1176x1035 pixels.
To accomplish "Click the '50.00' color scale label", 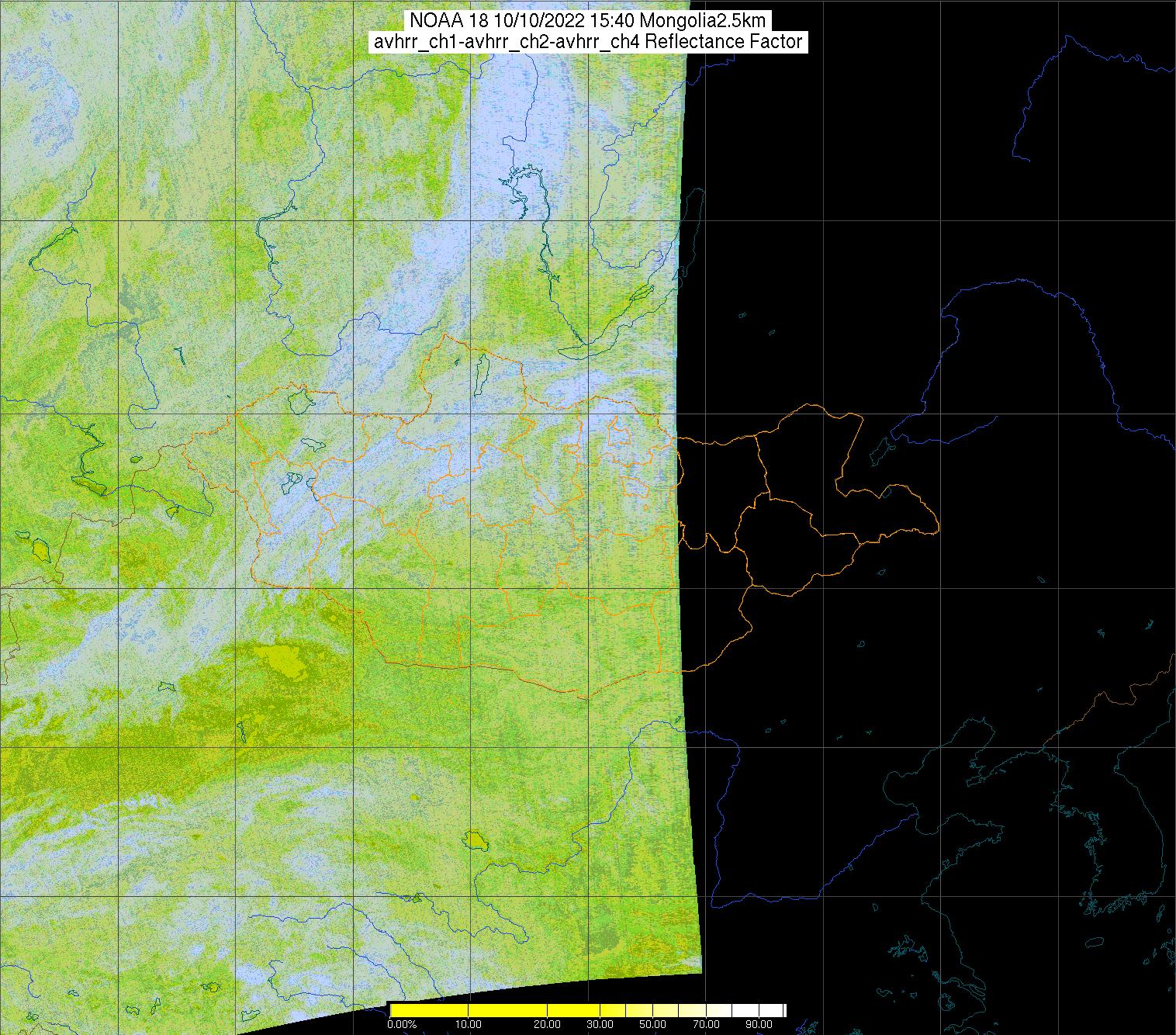I will pos(653,1025).
